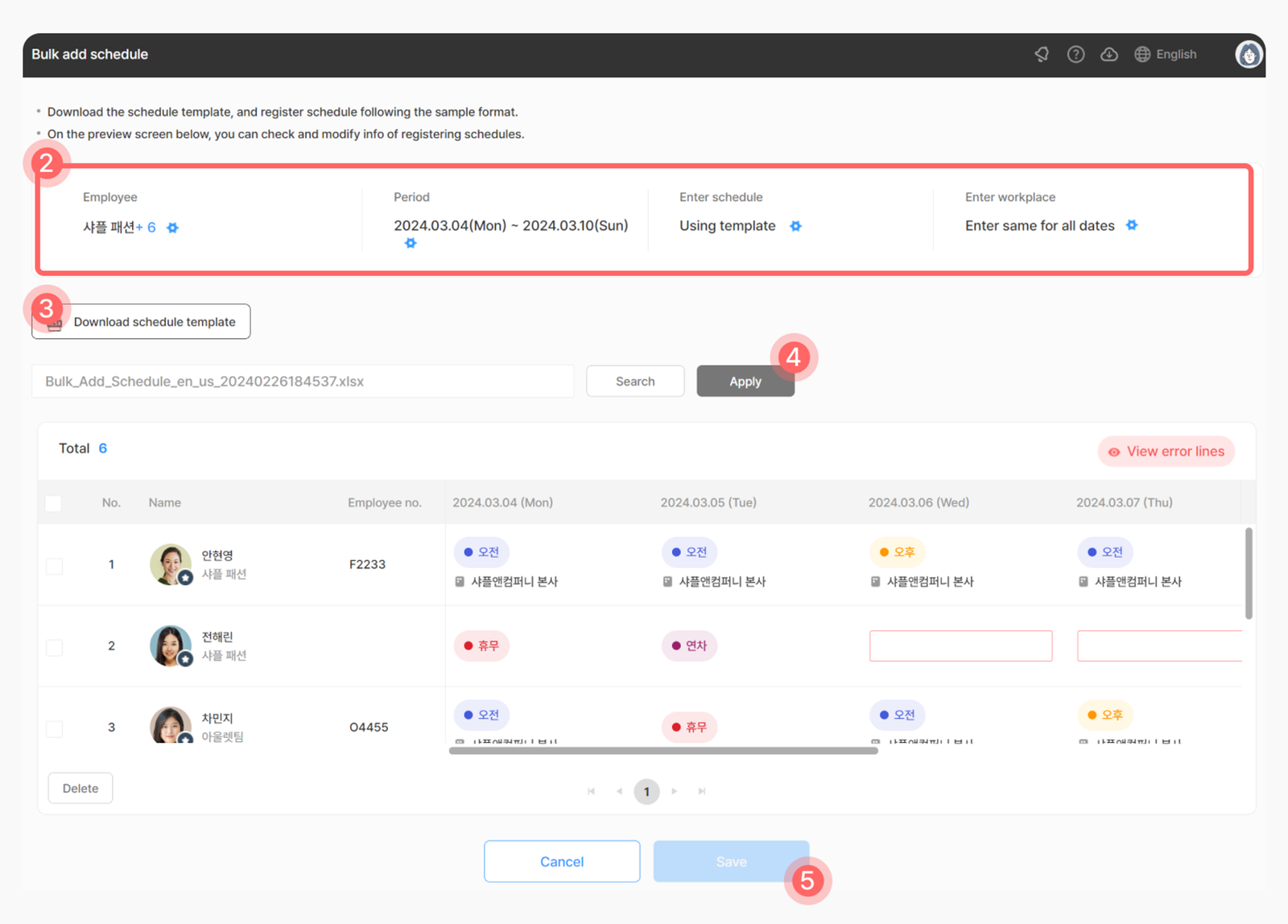Toggle View error lines
This screenshot has width=1288, height=924.
point(1166,452)
